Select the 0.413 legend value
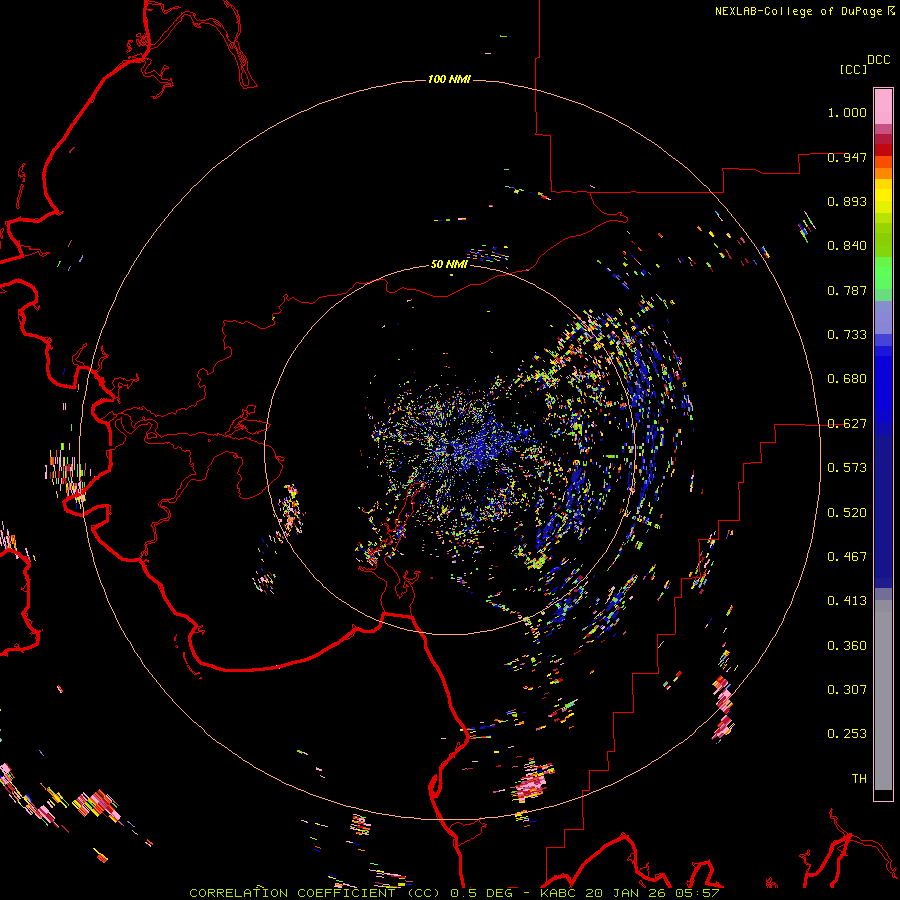Viewport: 900px width, 900px height. tap(847, 601)
